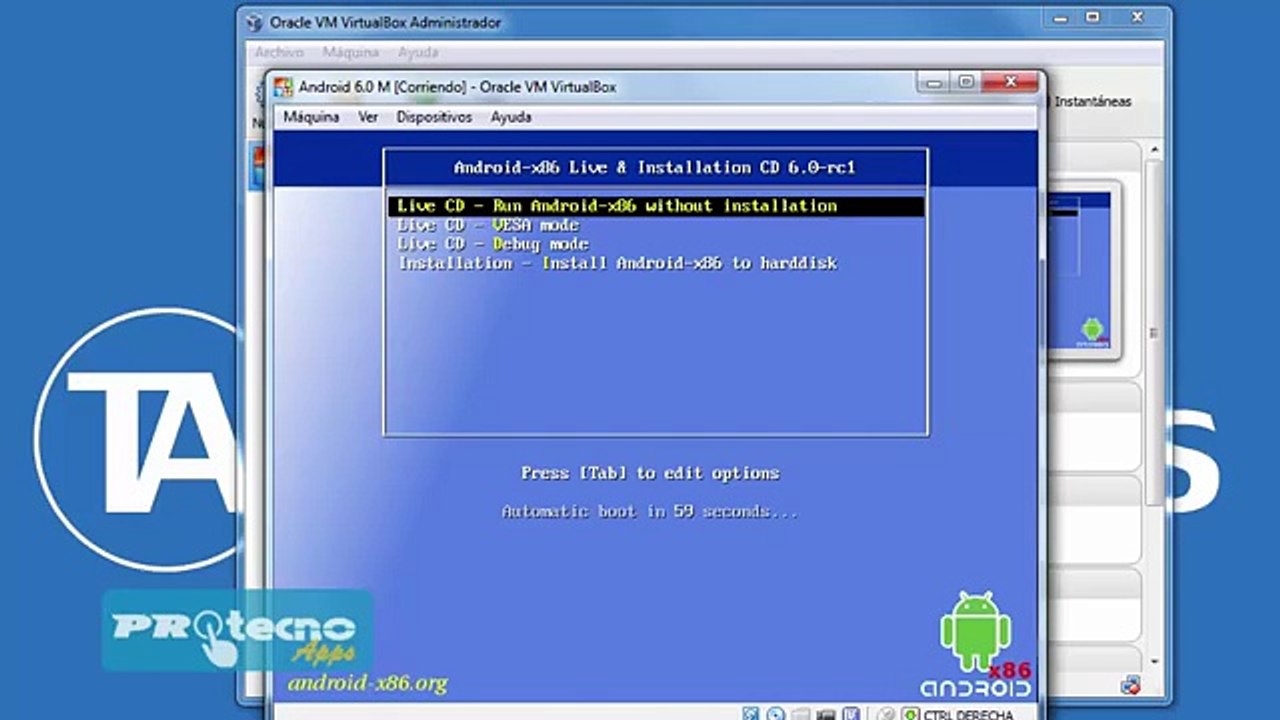Maximize the VirtualBox Administrador window
Image resolution: width=1280 pixels, height=720 pixels.
[1093, 18]
